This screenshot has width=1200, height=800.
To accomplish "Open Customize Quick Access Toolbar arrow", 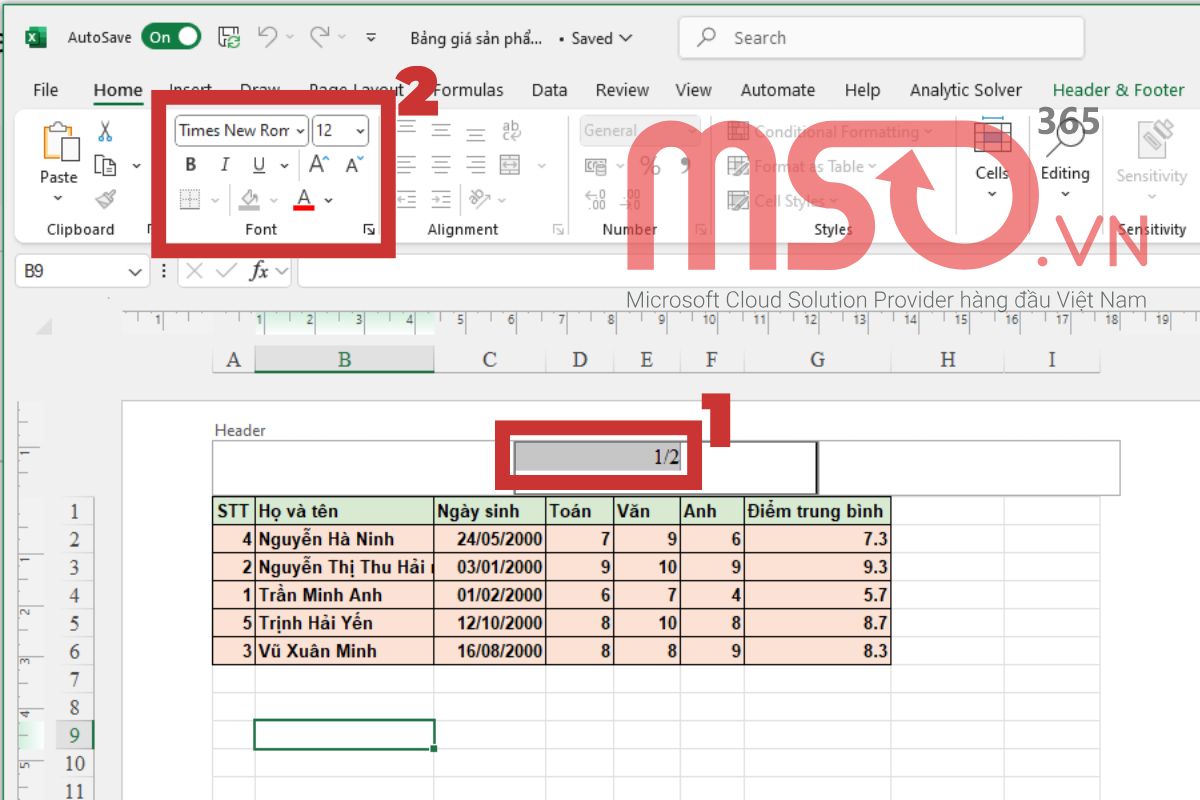I will [x=371, y=38].
